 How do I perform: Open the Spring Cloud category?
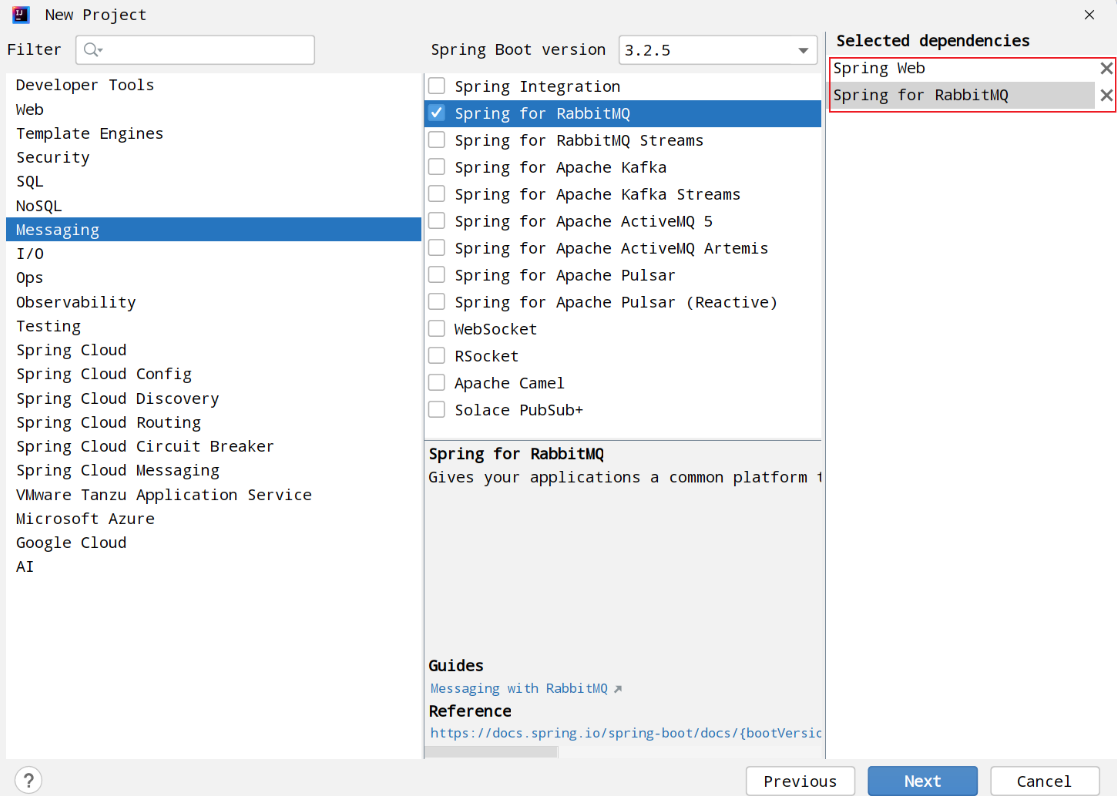pos(214,350)
